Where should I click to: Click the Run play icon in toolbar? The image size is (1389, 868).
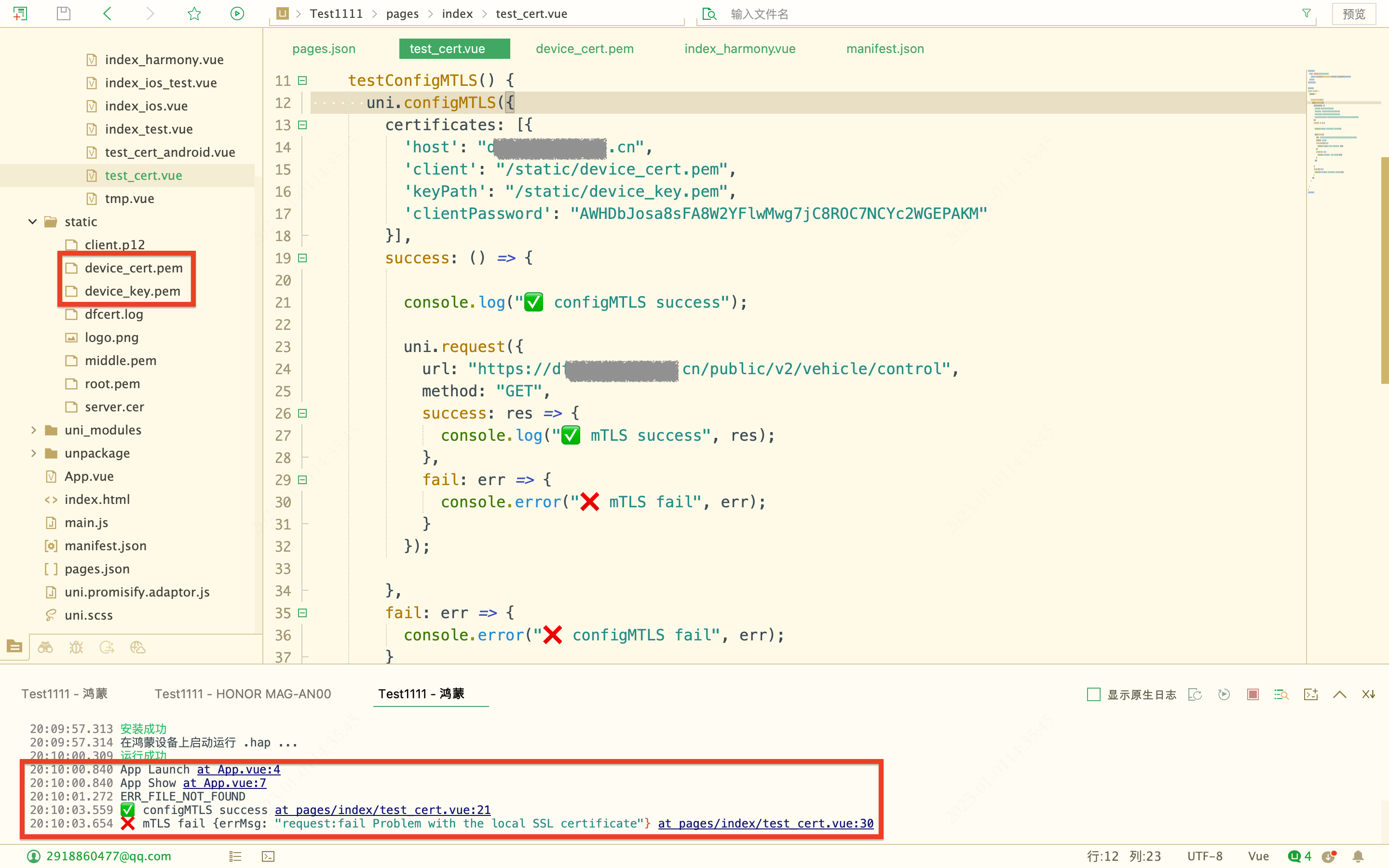tap(237, 14)
